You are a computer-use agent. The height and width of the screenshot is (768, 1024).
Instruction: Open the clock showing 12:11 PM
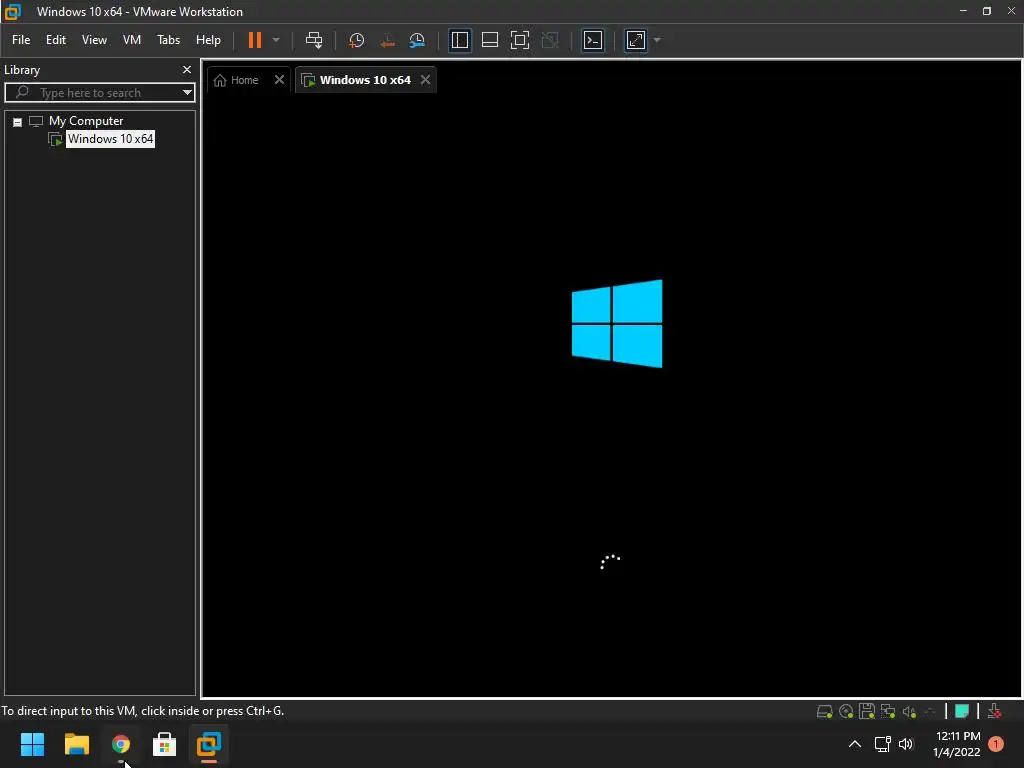(957, 744)
